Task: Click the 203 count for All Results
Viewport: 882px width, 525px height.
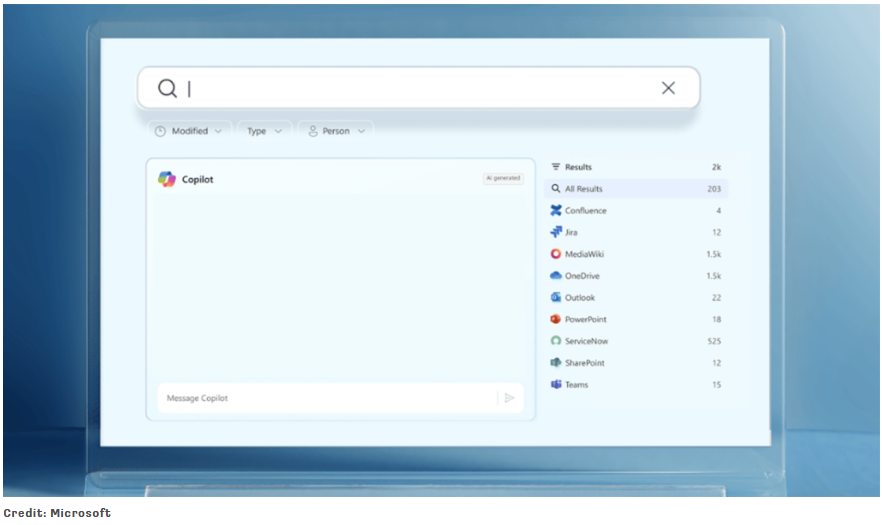Action: [714, 189]
